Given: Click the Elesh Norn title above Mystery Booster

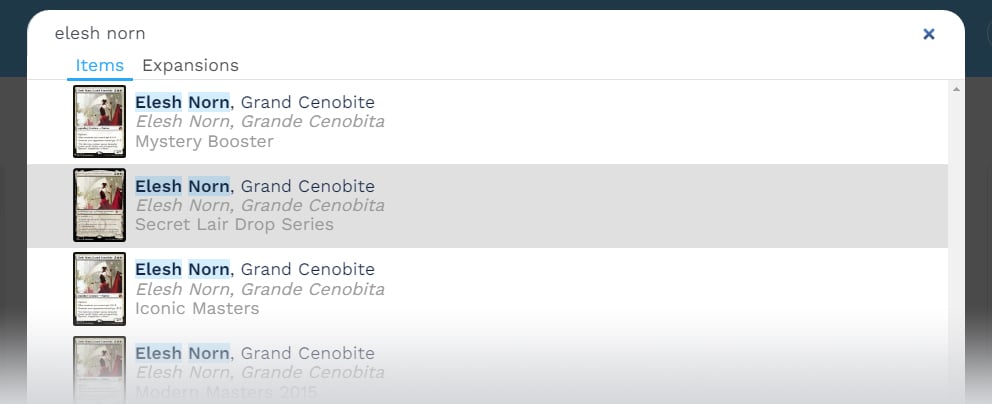Looking at the screenshot, I should click(255, 102).
